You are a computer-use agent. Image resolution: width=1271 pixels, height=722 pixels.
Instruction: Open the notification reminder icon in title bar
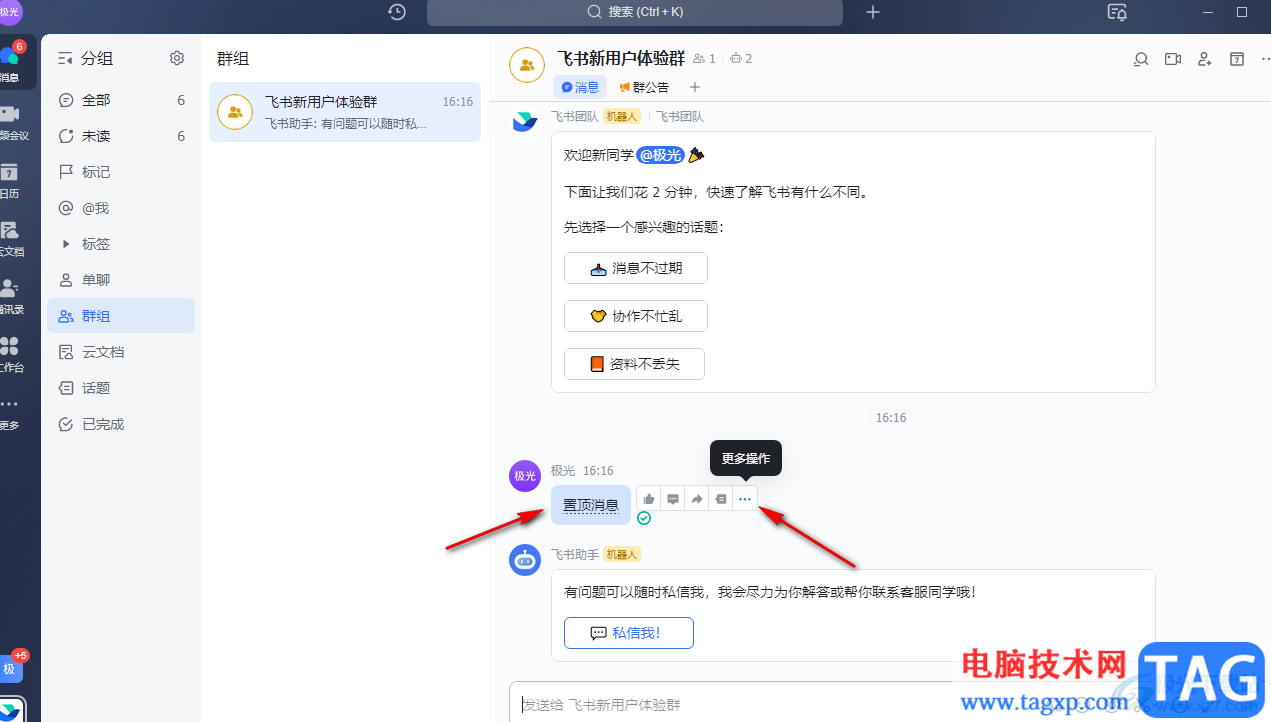1117,12
